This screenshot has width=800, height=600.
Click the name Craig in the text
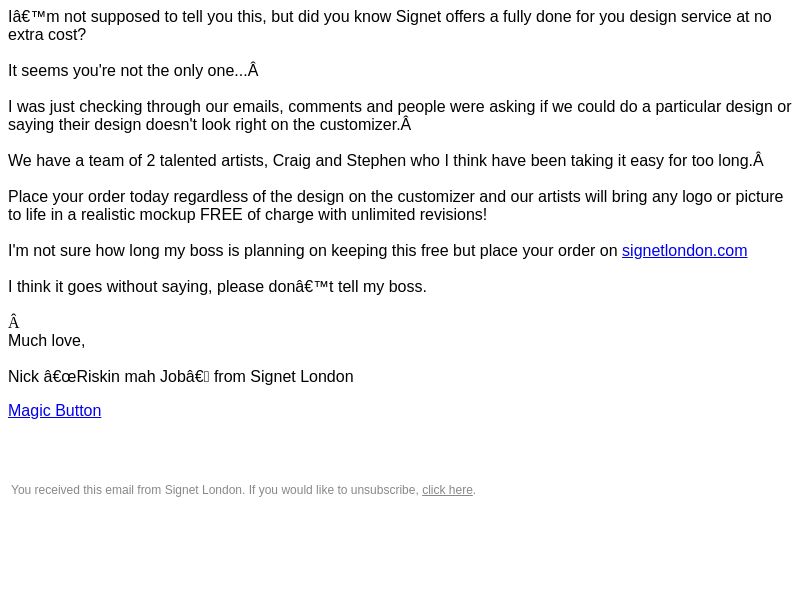291,161
